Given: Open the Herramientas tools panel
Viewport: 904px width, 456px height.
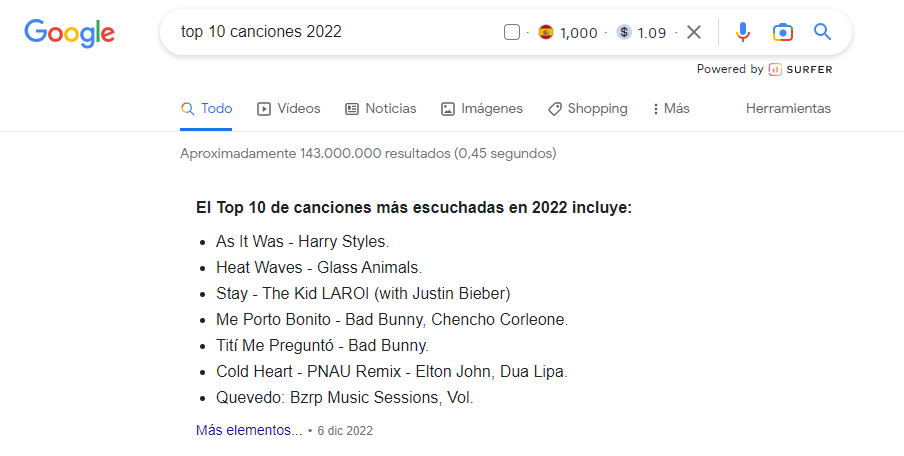Looking at the screenshot, I should coord(788,108).
